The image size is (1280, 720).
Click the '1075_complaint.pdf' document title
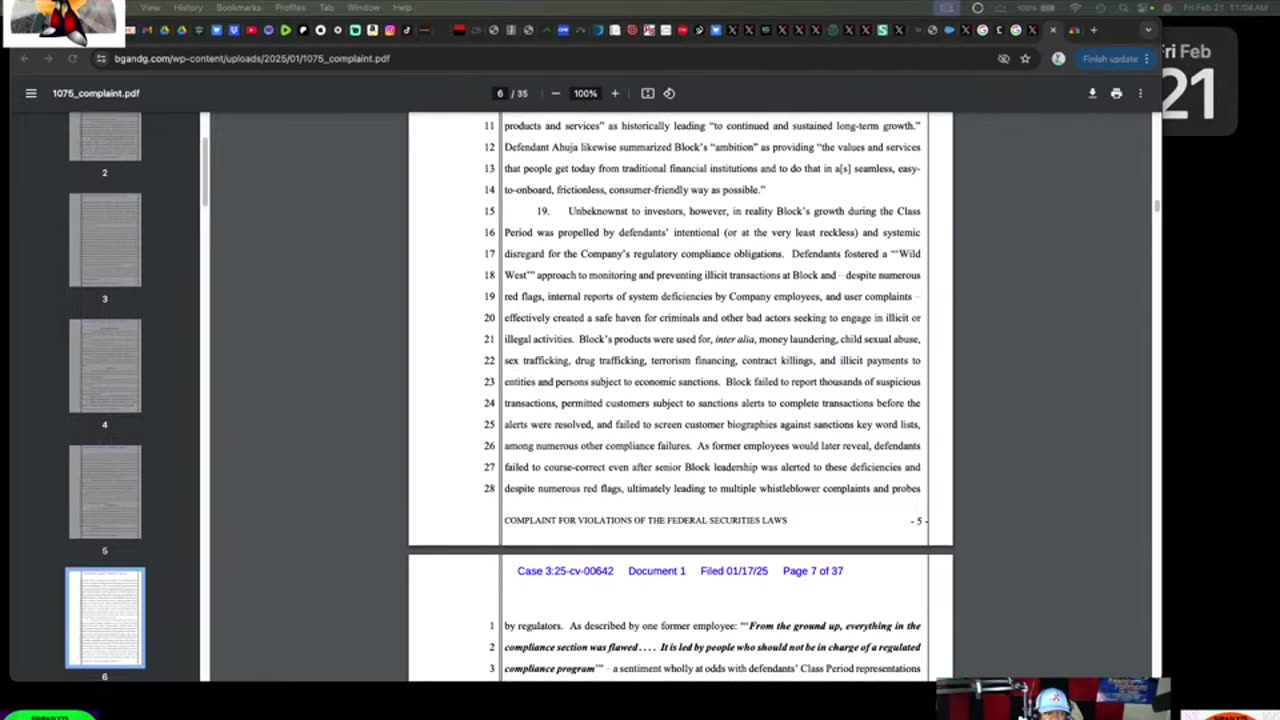95,93
